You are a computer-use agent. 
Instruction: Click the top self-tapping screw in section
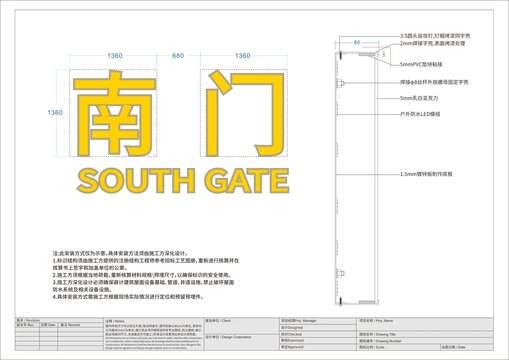click(341, 55)
